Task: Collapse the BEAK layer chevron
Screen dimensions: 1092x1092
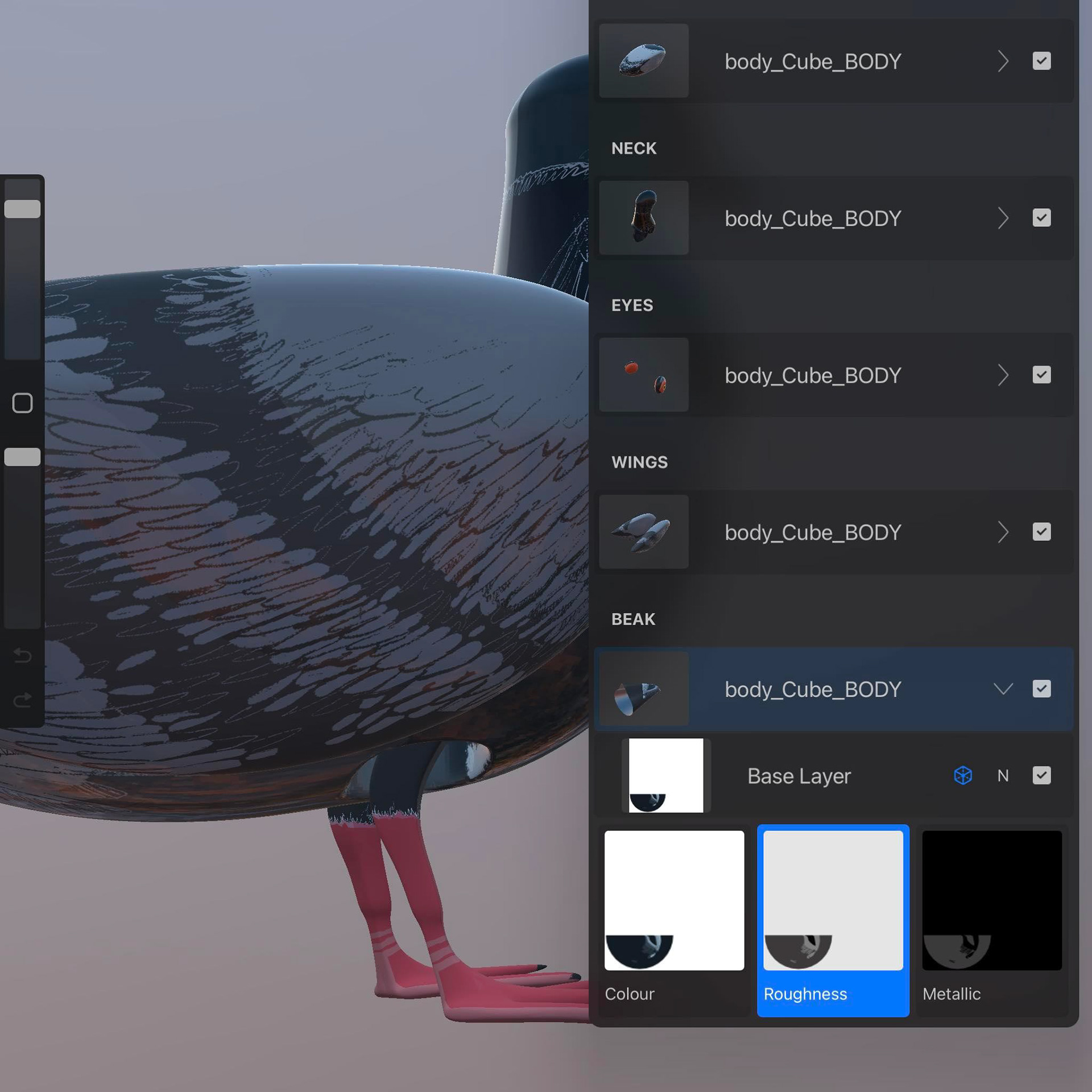Action: pyautogui.click(x=1003, y=689)
